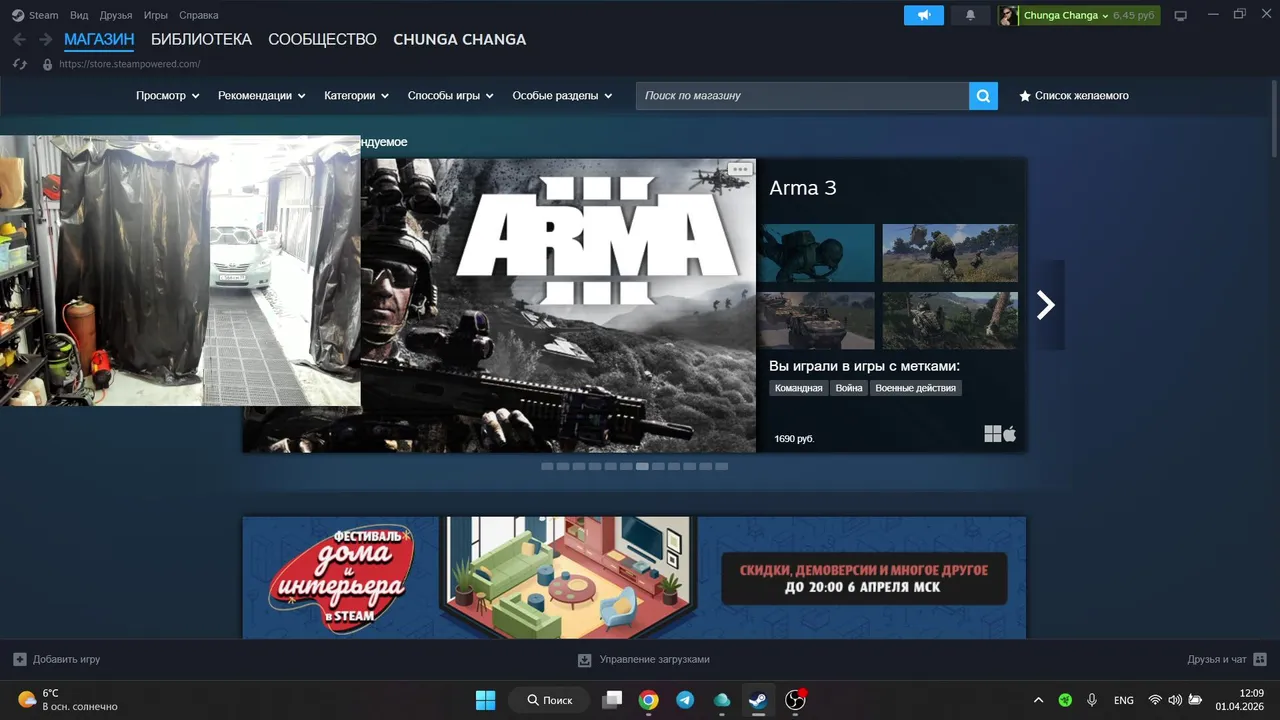
Task: Open the Вид menu
Action: pos(79,15)
